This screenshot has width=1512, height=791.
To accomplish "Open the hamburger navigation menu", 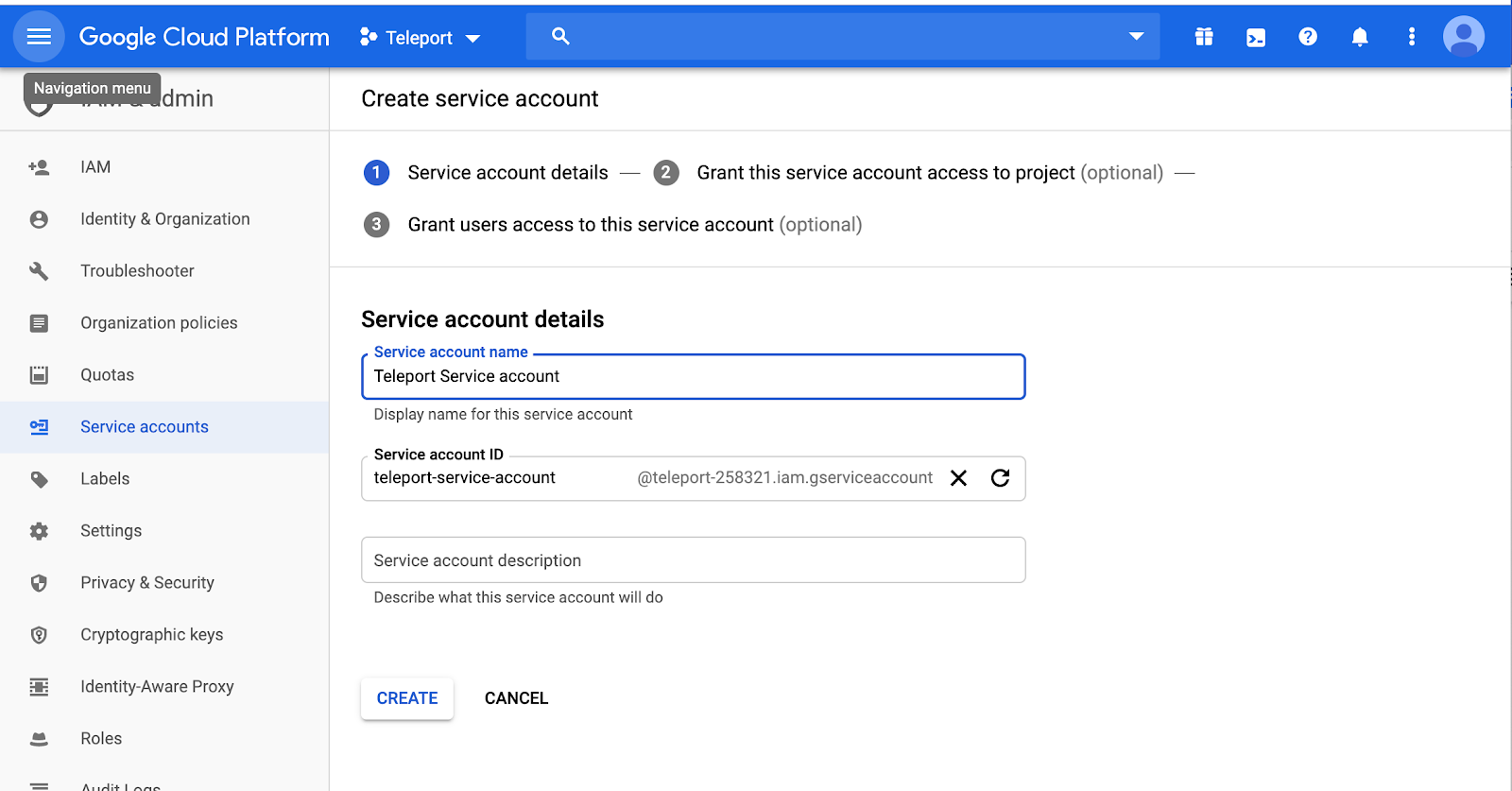I will click(39, 37).
